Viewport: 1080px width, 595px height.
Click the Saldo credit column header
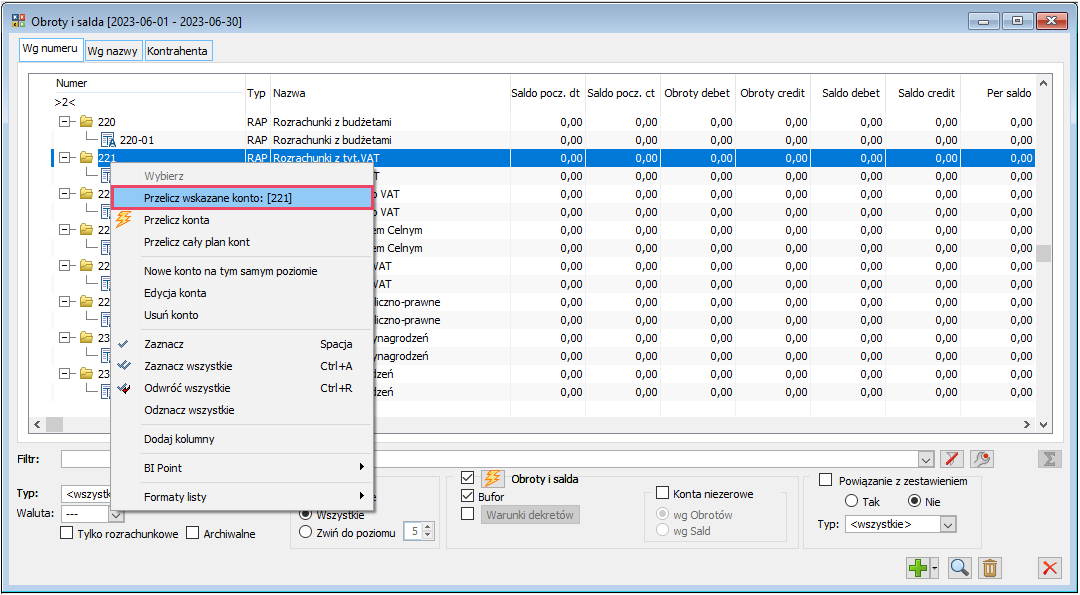point(924,94)
